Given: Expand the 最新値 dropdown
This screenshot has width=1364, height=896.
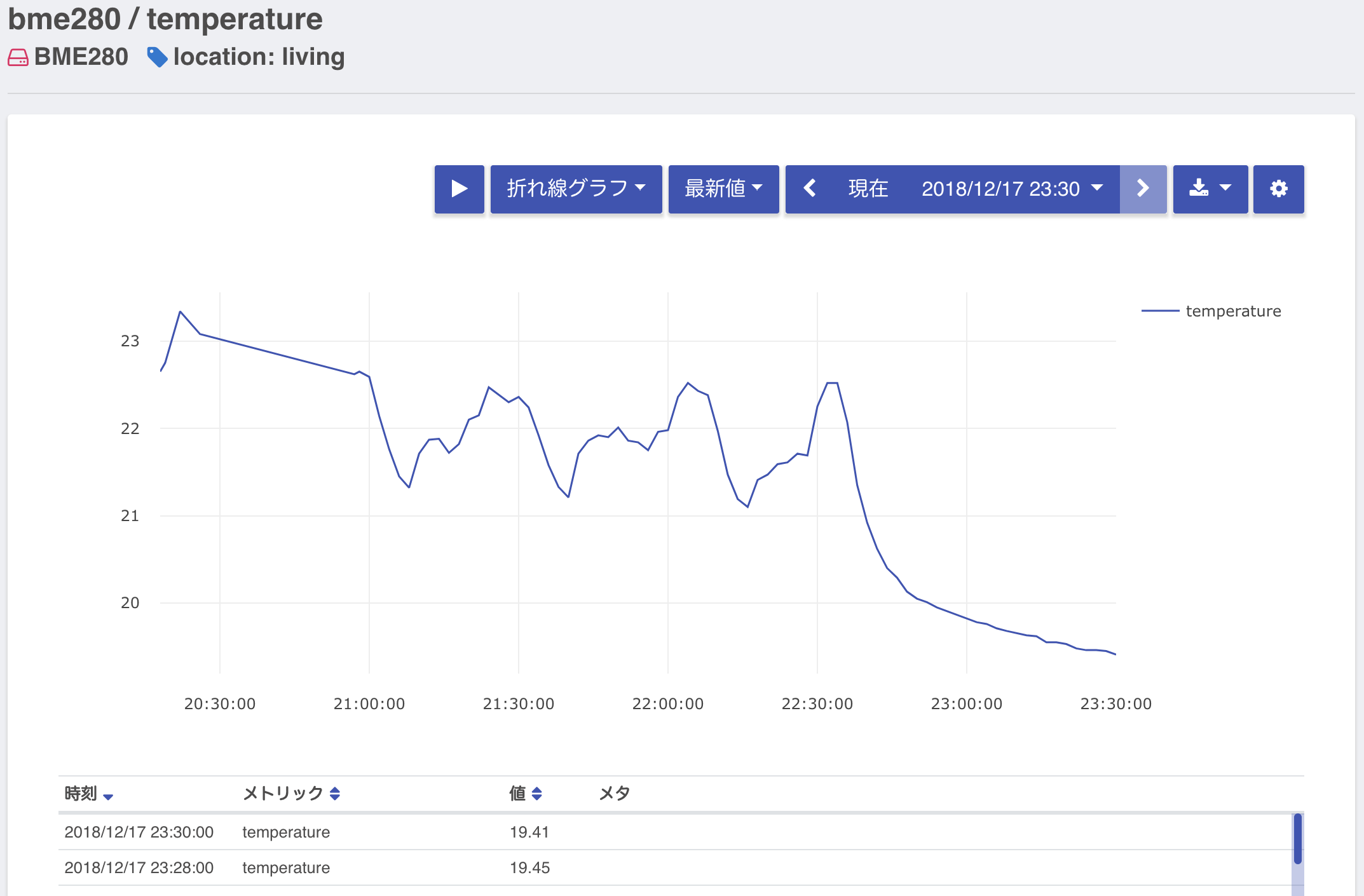Looking at the screenshot, I should coord(723,189).
